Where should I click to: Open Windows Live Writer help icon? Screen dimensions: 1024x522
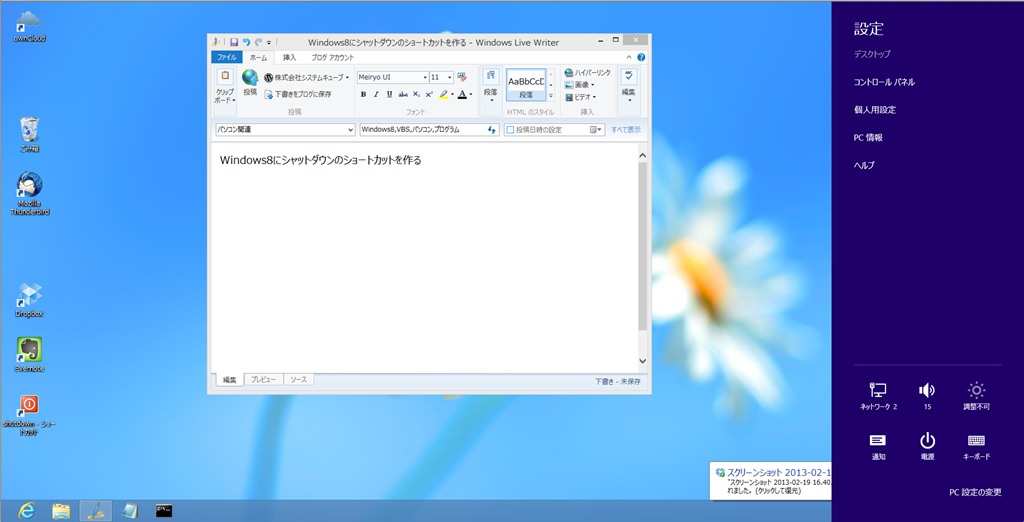click(641, 57)
